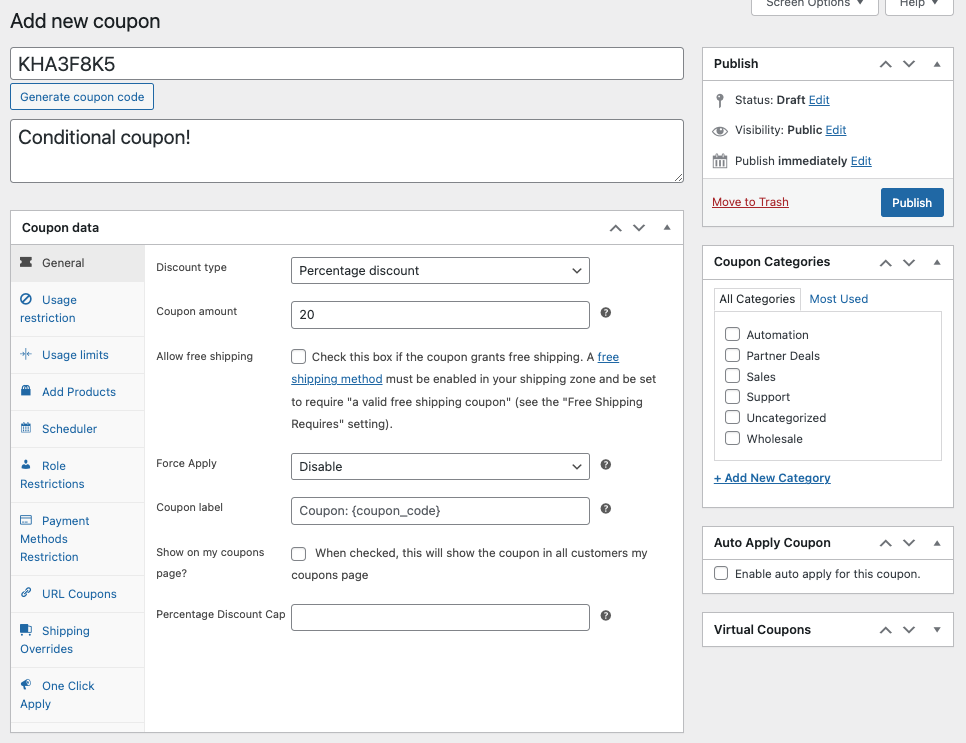Viewport: 966px width, 743px height.
Task: Click the blue Publish button
Action: point(912,203)
